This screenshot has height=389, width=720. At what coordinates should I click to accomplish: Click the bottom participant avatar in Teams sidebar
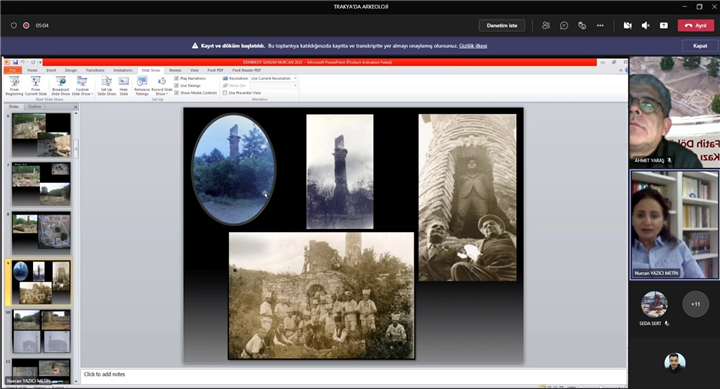tap(675, 362)
